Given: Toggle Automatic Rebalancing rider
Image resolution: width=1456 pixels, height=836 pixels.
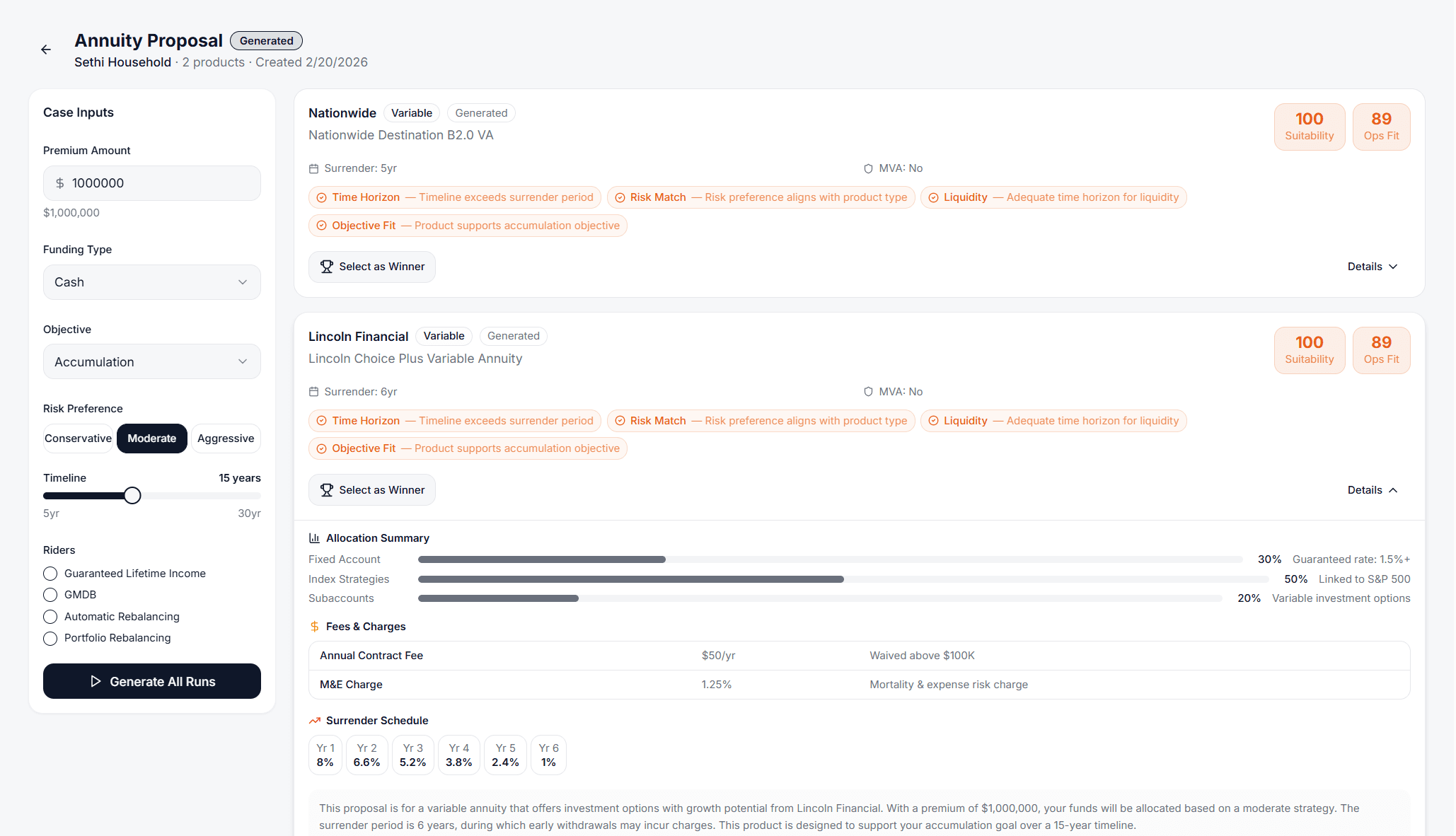Looking at the screenshot, I should pyautogui.click(x=50, y=617).
